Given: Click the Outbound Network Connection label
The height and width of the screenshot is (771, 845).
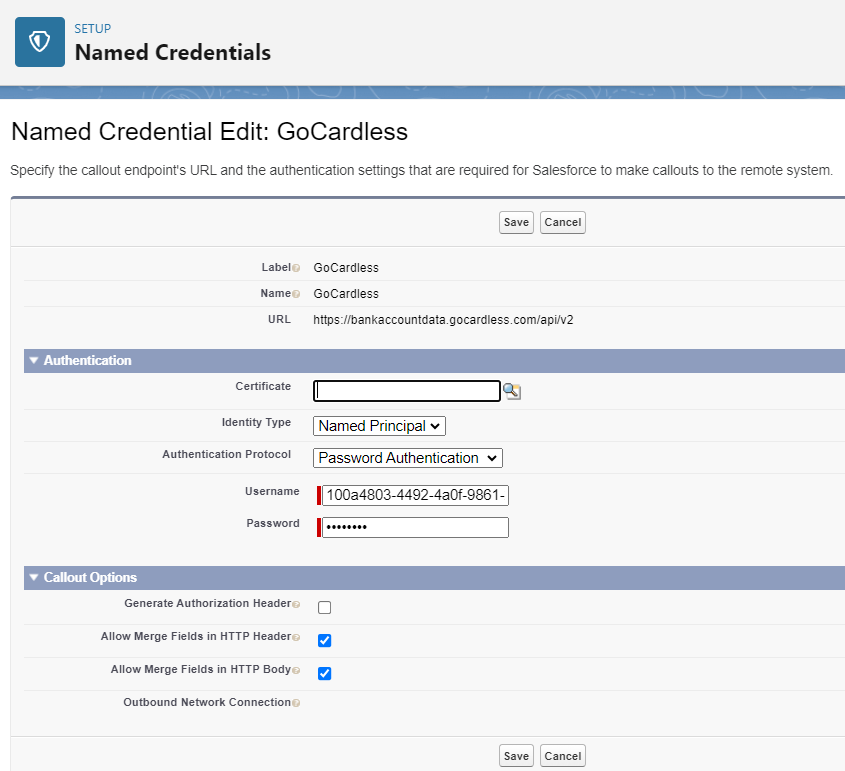Looking at the screenshot, I should (207, 703).
